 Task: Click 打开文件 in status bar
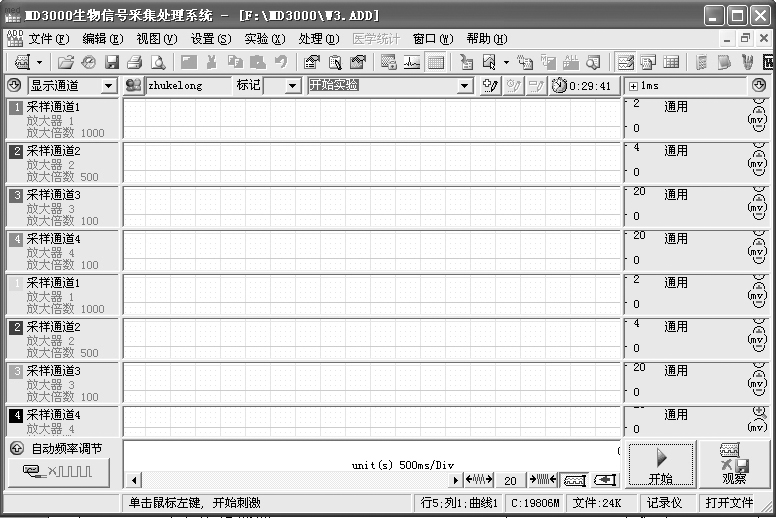(729, 503)
